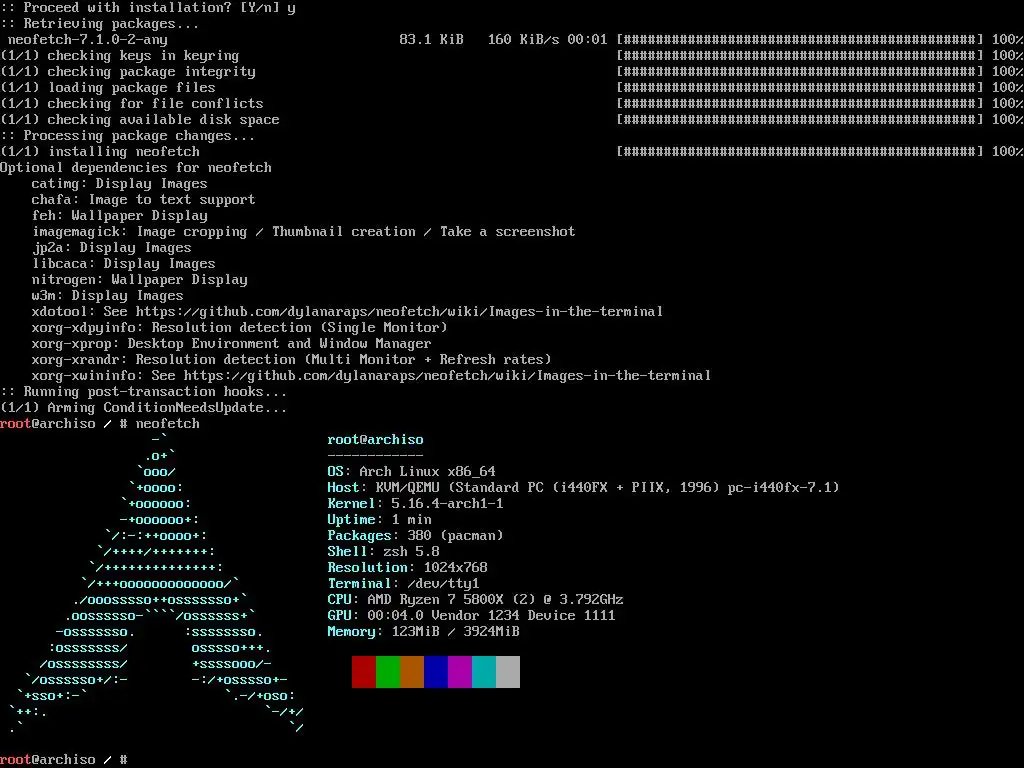Click the 'root@archiso' title in neofetch output
Viewport: 1024px width, 768px height.
(375, 440)
